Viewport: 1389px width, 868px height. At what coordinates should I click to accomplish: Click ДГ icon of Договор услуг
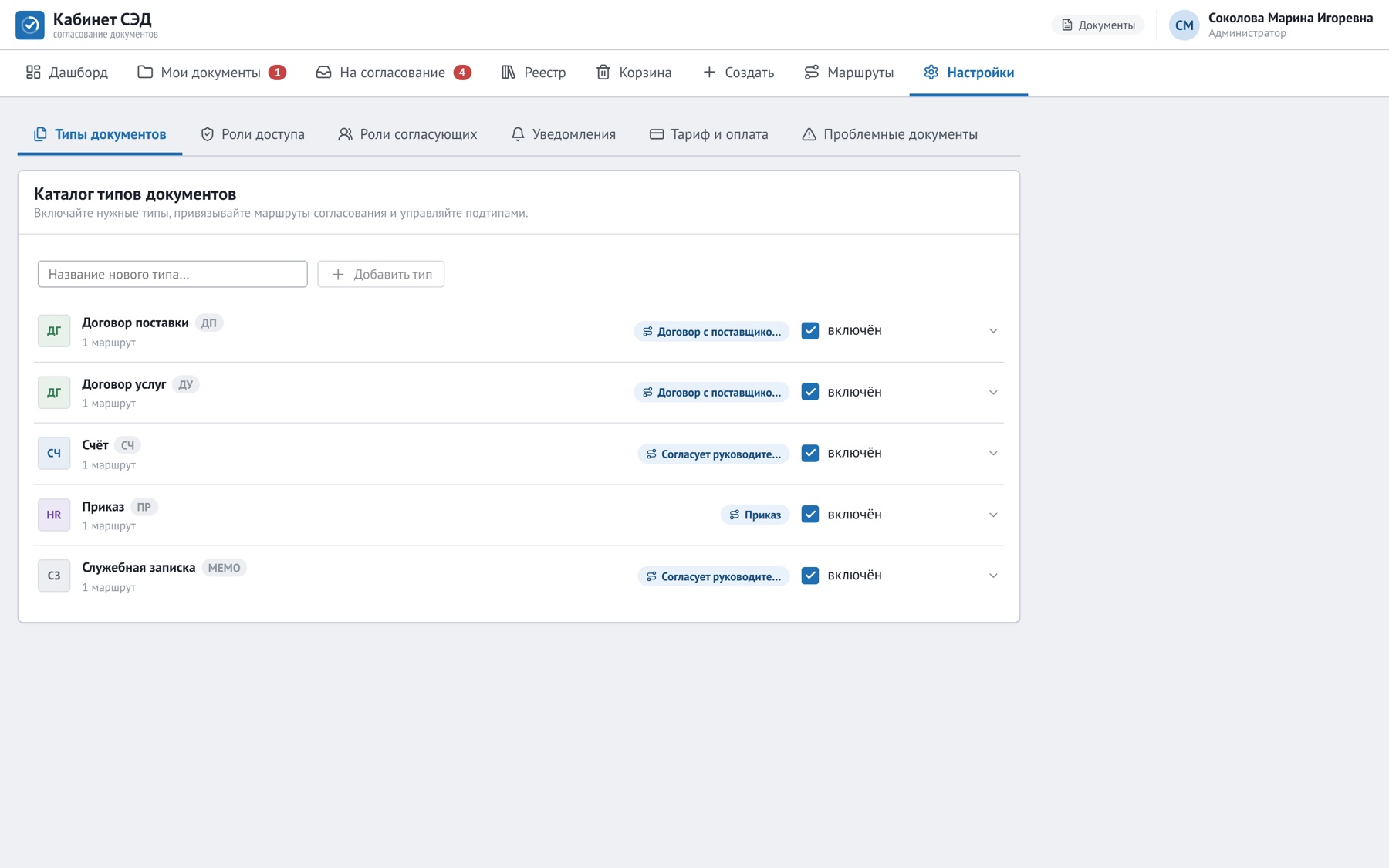tap(54, 392)
